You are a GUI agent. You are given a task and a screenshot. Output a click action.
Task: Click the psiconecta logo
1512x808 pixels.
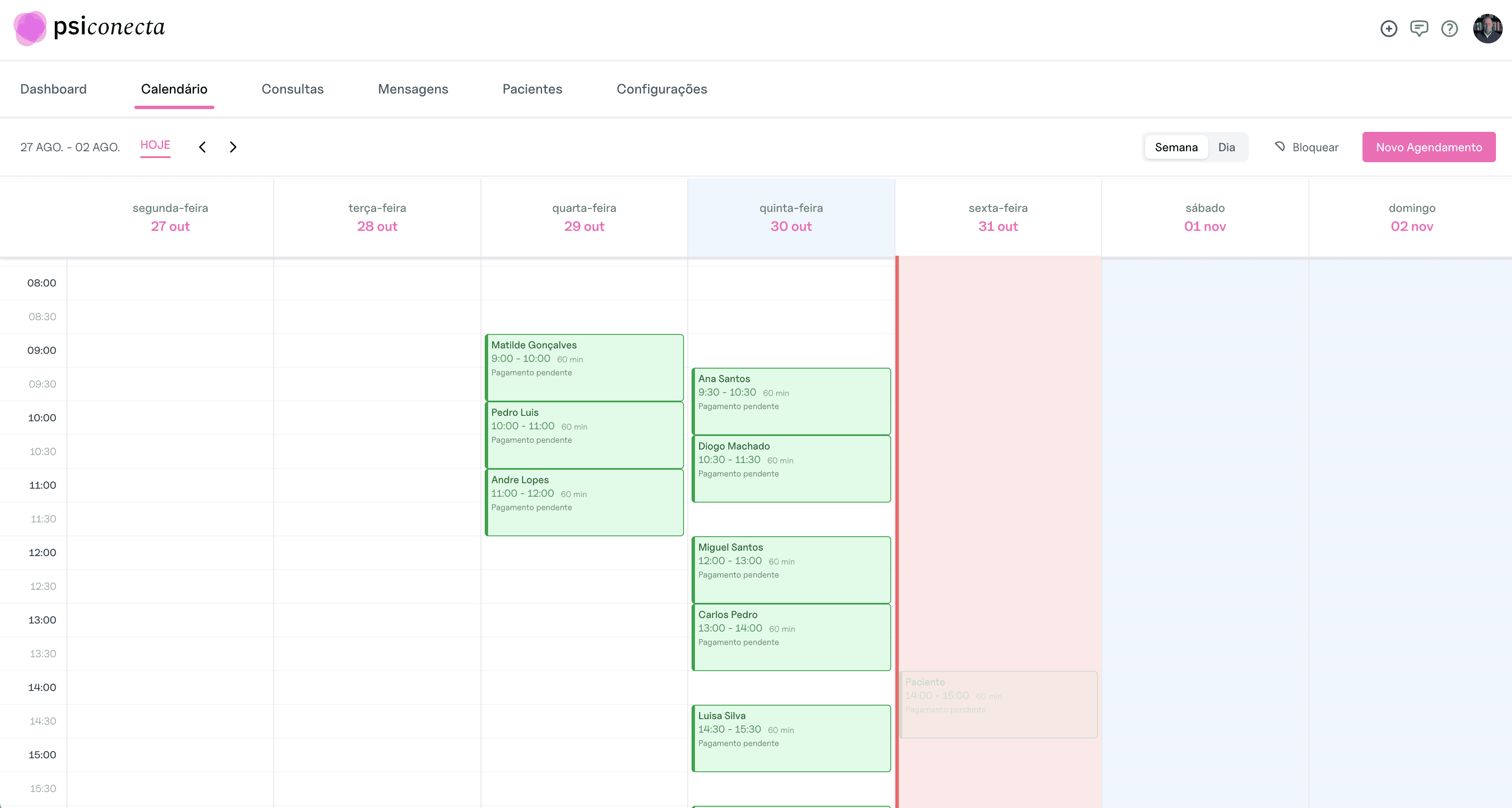click(88, 28)
